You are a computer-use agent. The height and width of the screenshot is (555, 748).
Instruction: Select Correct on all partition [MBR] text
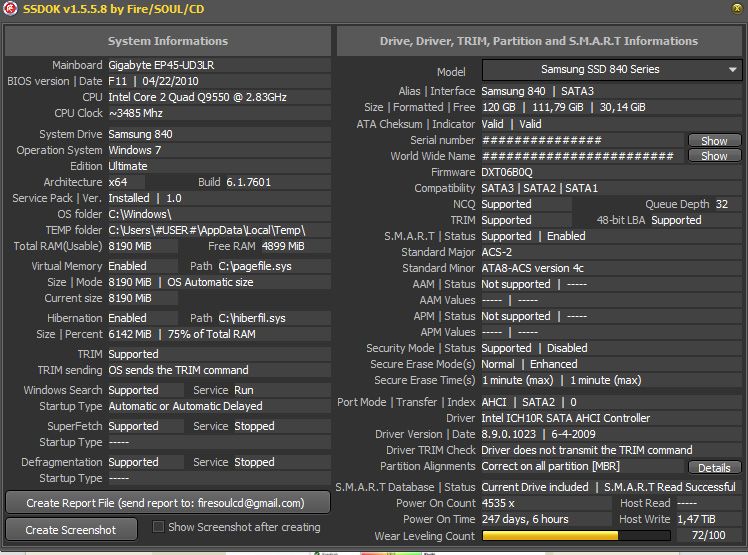click(551, 466)
